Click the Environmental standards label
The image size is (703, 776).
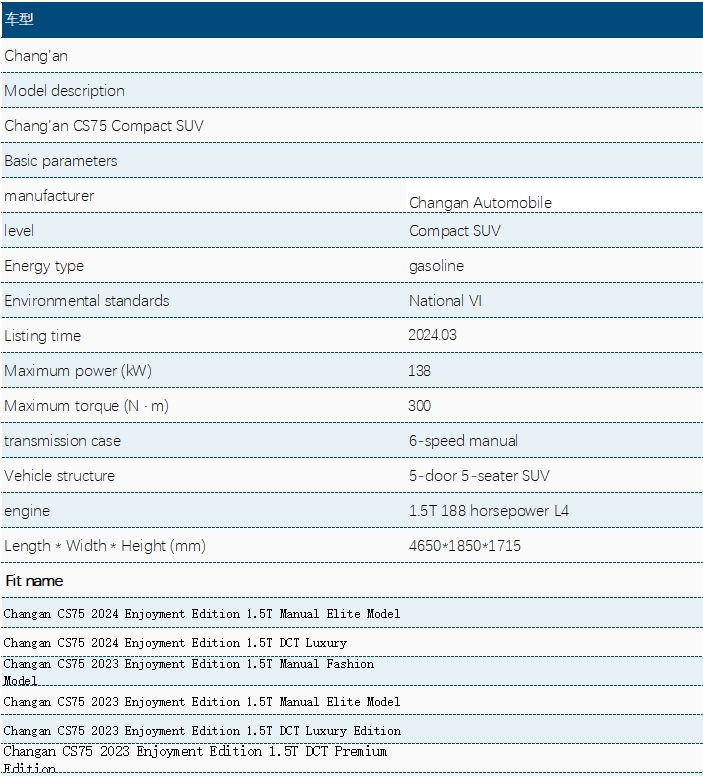(87, 301)
